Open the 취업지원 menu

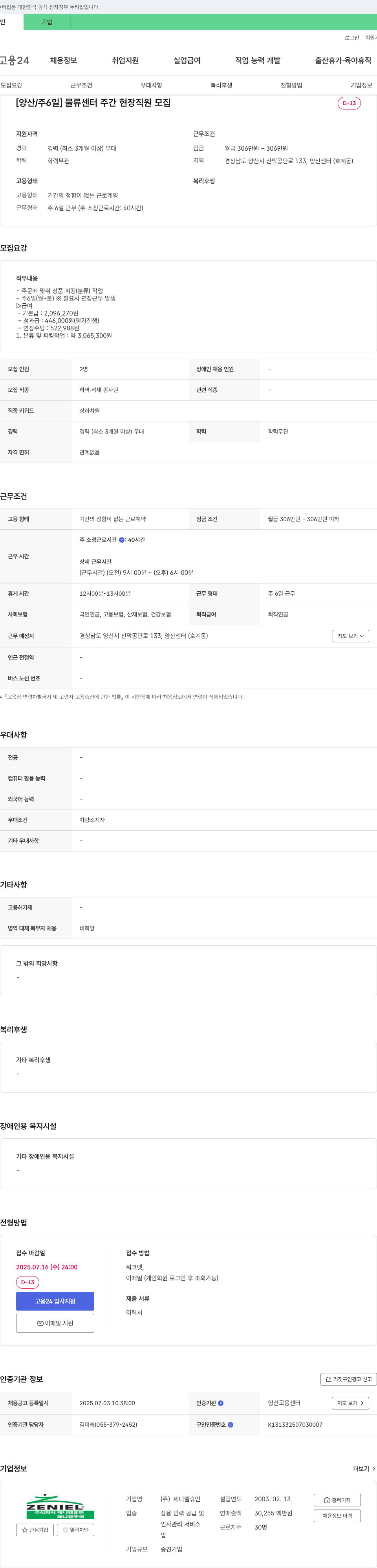pos(125,60)
